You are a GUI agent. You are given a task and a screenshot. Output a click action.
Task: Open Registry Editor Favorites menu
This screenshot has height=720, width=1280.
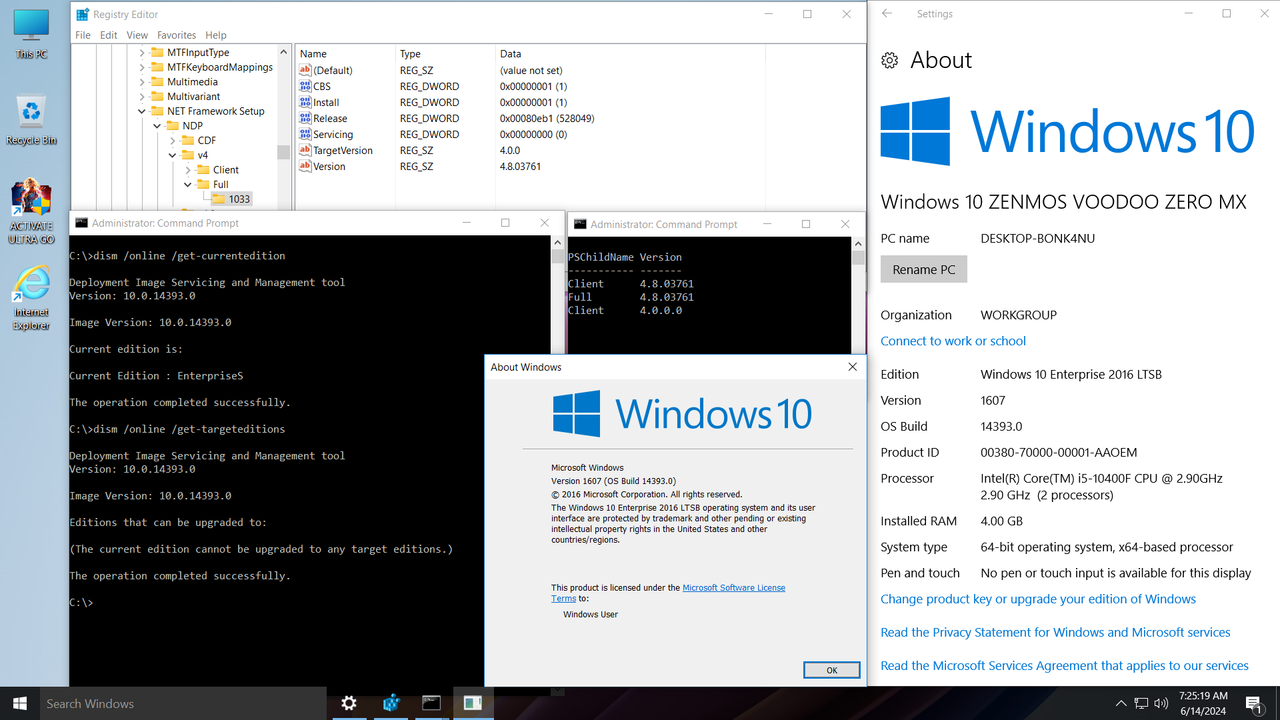click(177, 35)
